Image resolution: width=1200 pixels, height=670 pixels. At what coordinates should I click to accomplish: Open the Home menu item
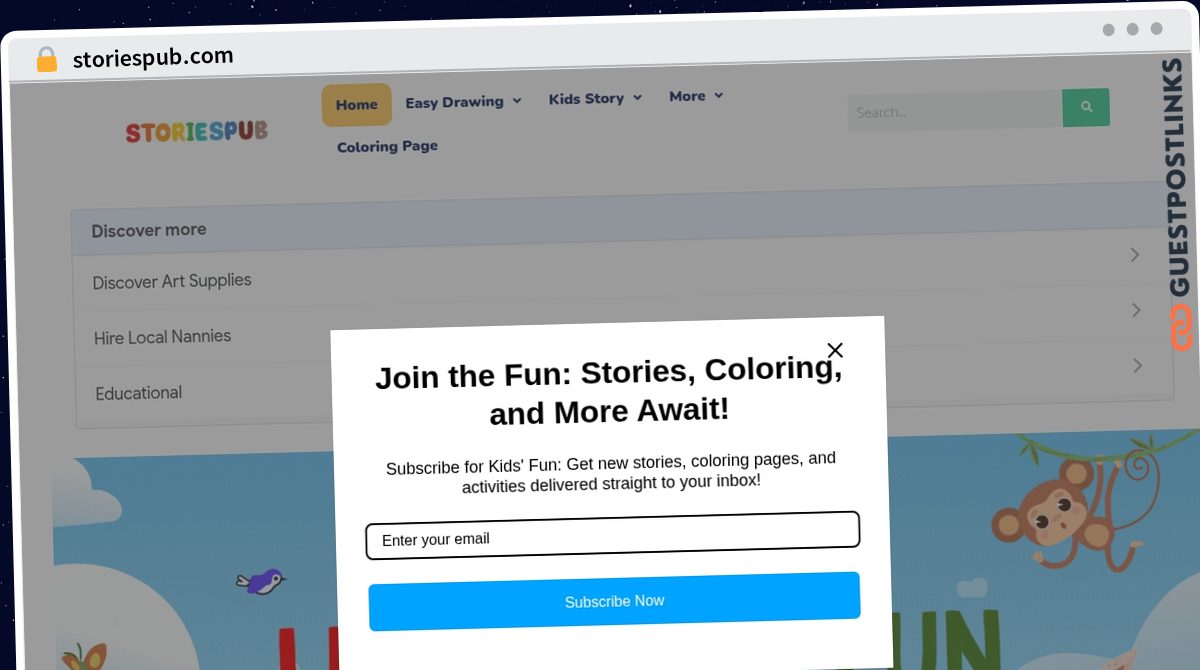point(356,105)
